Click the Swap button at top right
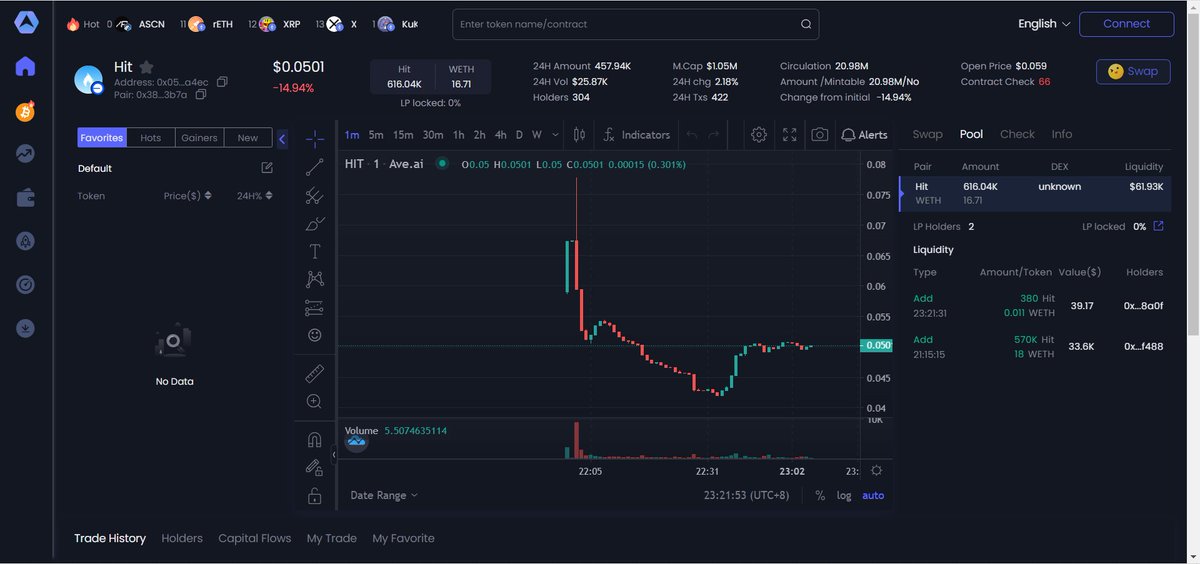The height and width of the screenshot is (564, 1200). point(1133,71)
